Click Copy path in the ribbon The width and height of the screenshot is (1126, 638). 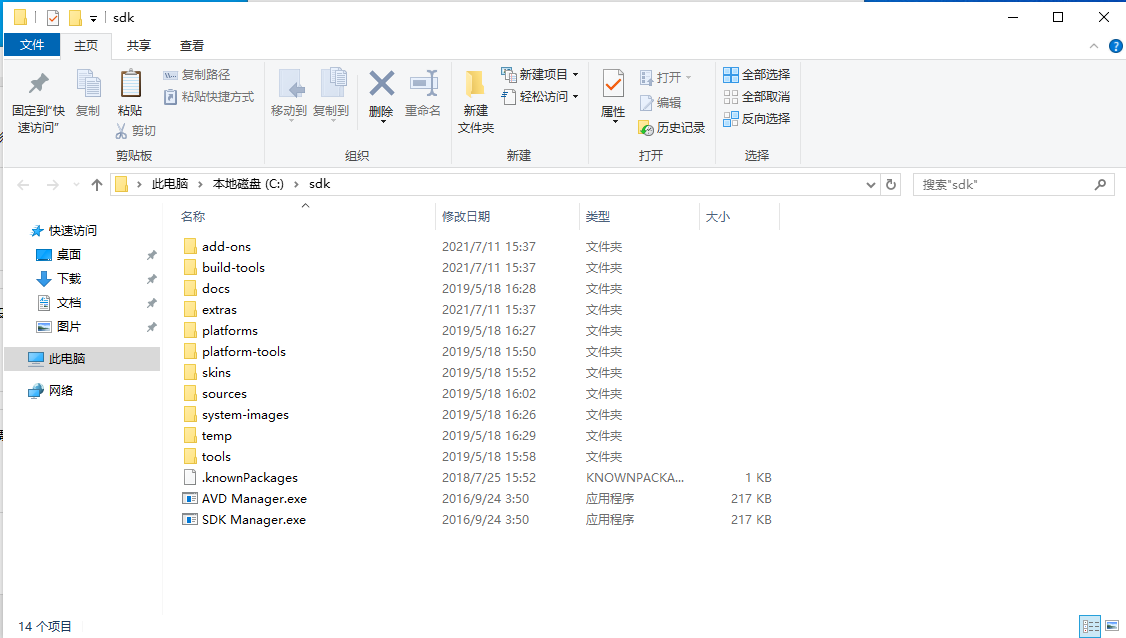[197, 75]
